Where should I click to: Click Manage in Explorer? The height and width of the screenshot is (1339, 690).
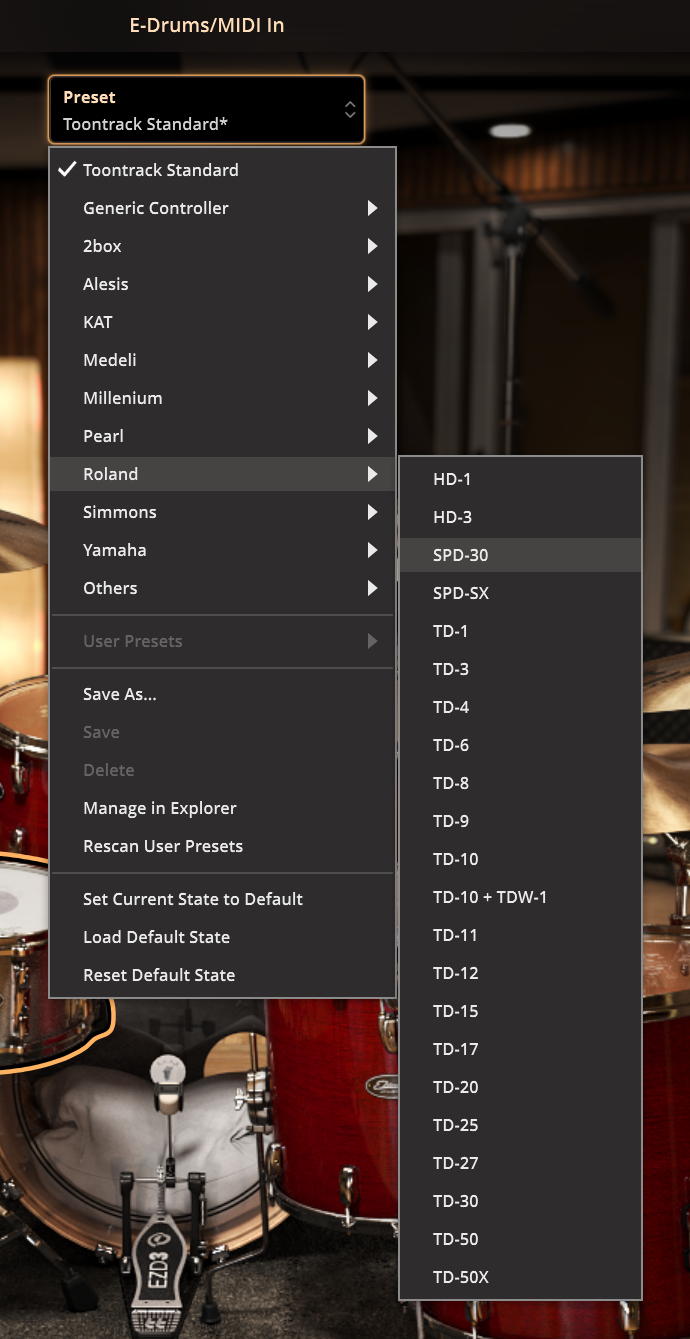(x=160, y=808)
